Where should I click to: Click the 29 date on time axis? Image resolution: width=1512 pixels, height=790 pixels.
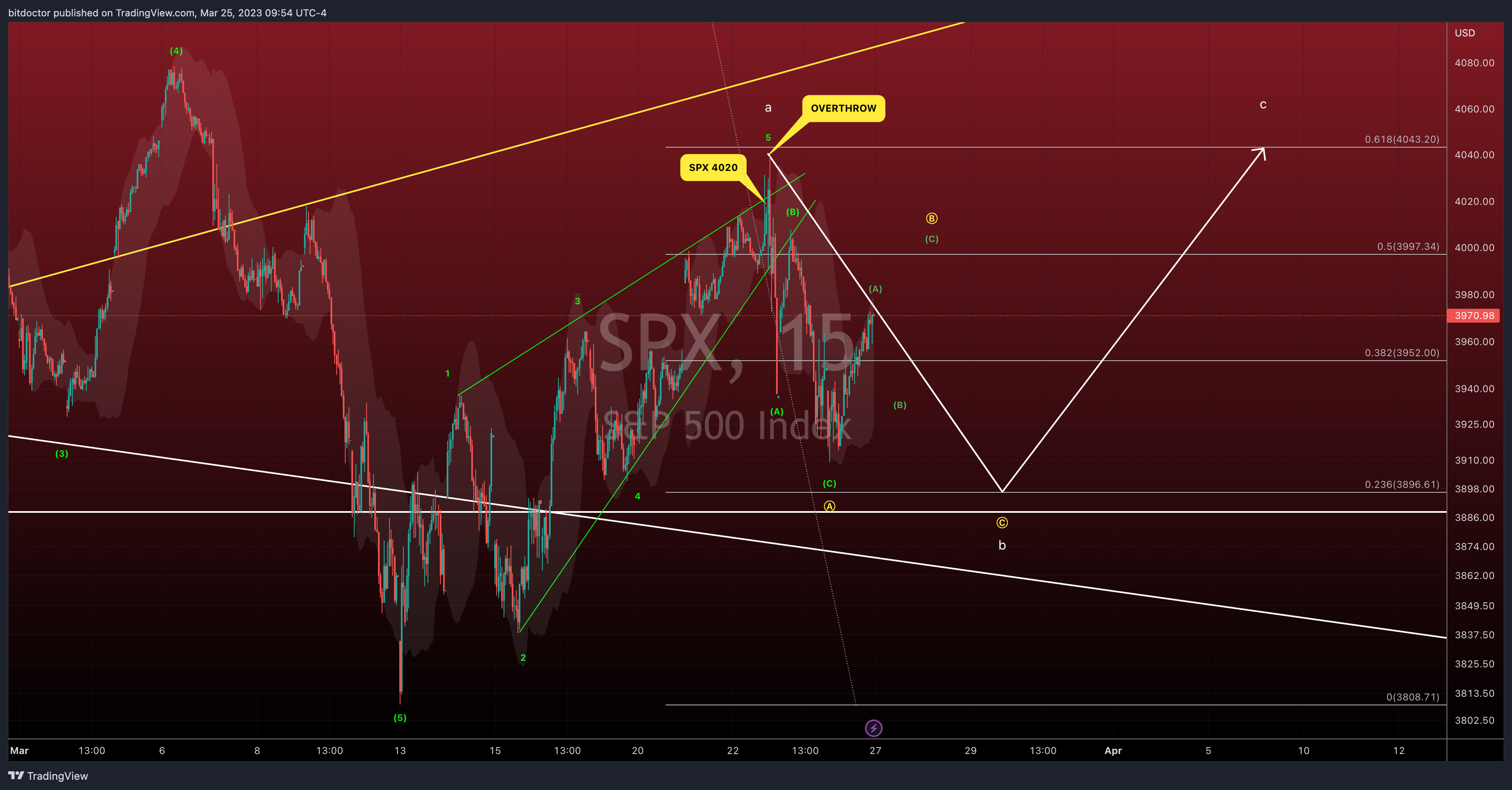(x=971, y=751)
